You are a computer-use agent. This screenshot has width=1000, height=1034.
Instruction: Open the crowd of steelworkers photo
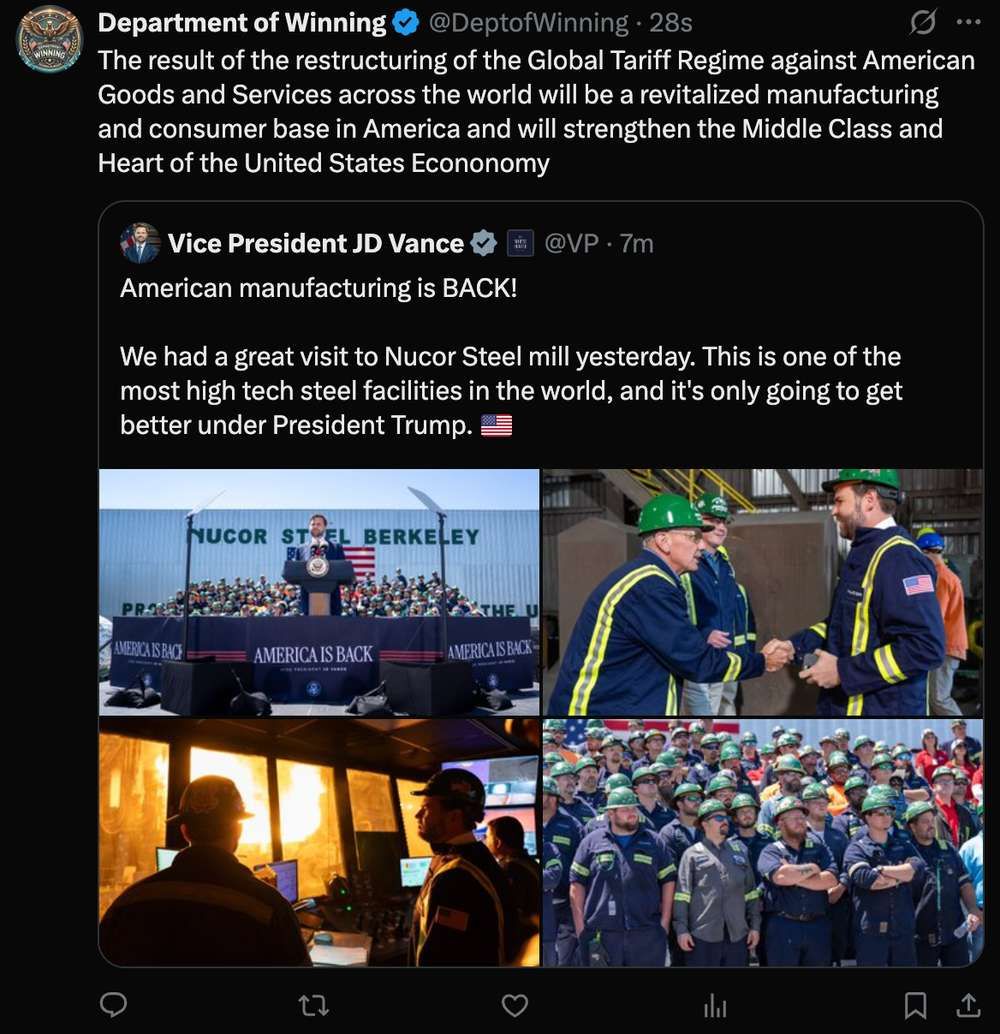click(763, 843)
